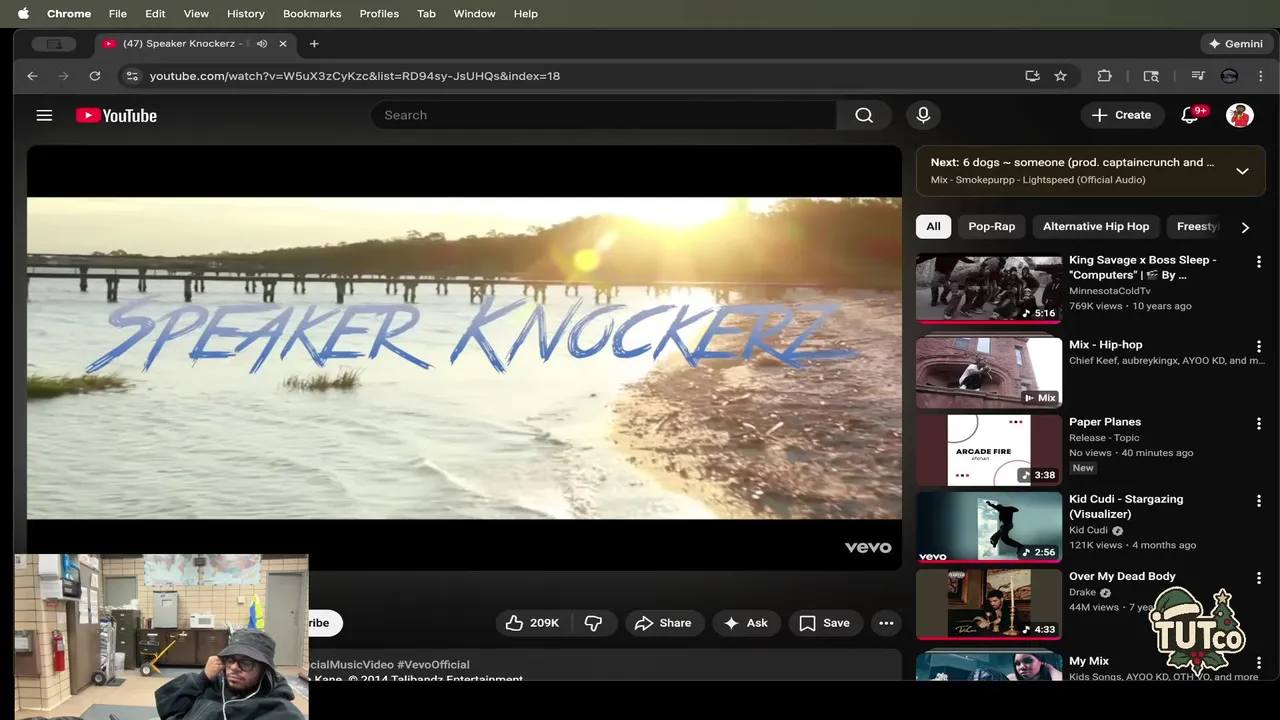Start voice search with the microphone
Screen dimensions: 1280x720
[x=923, y=115]
